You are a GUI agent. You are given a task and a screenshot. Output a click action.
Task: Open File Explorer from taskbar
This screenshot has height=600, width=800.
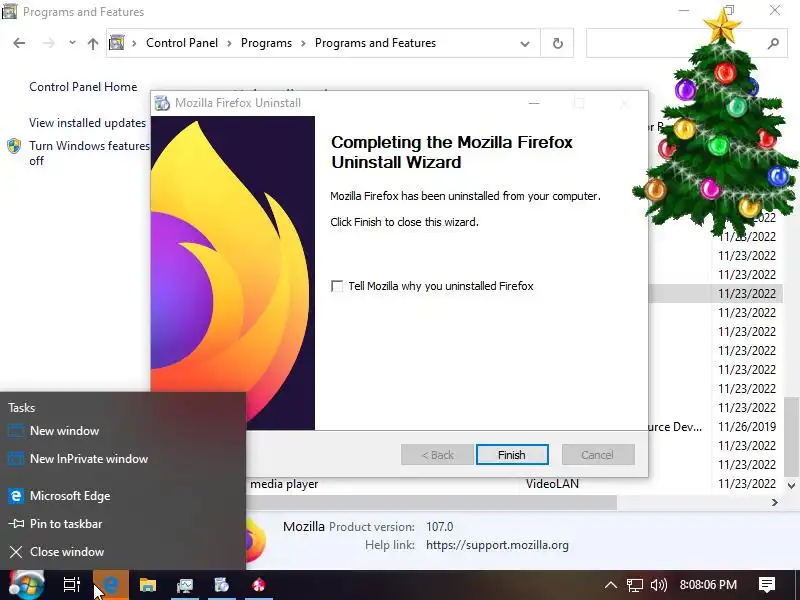tap(148, 585)
